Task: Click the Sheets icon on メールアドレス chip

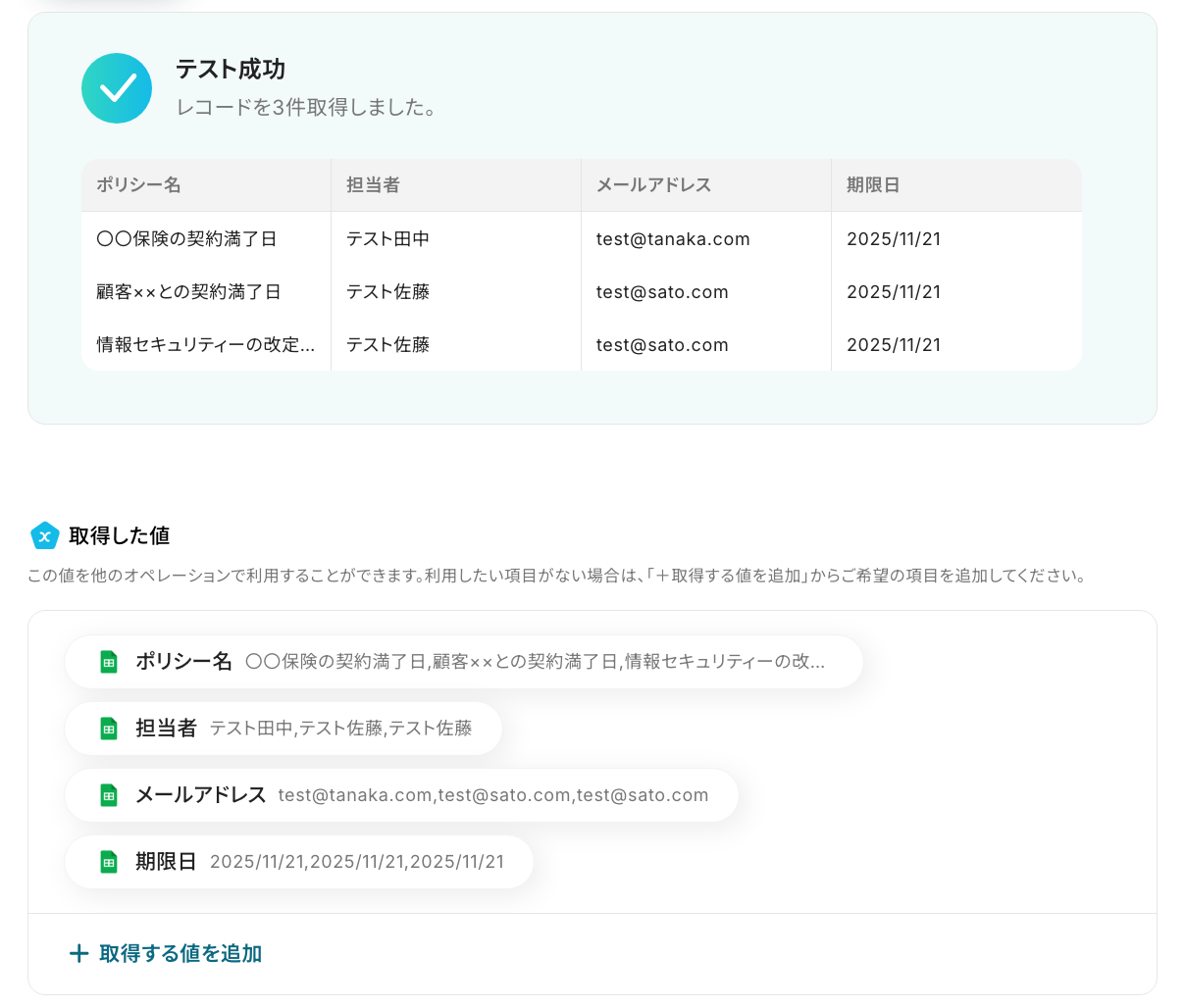Action: (109, 795)
